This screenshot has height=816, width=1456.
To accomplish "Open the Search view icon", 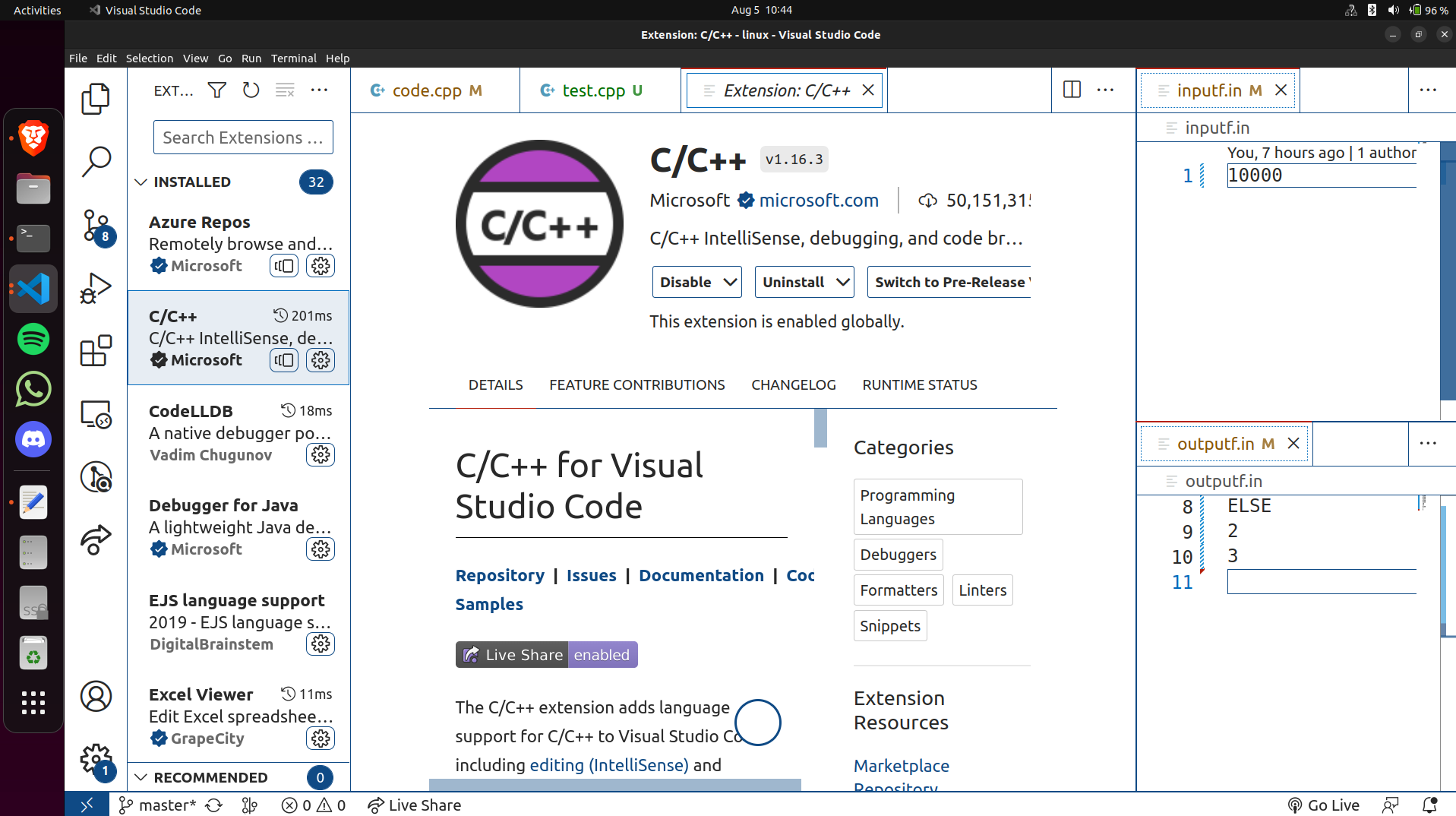I will click(96, 161).
